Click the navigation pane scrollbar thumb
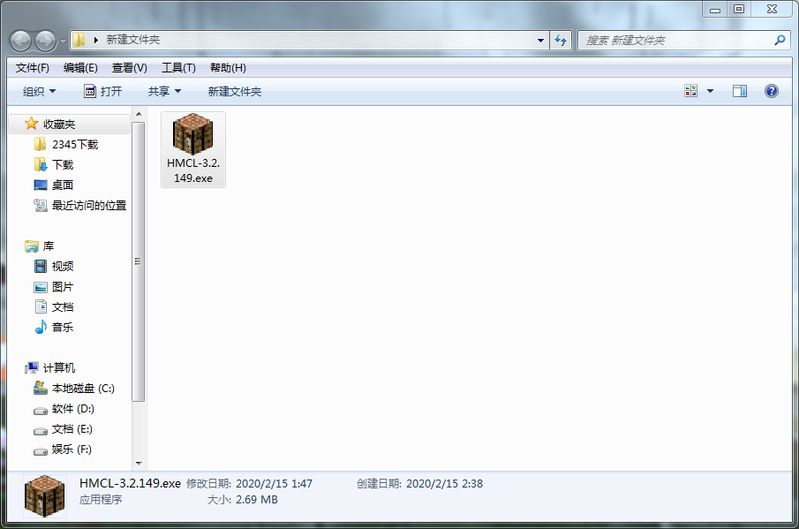The height and width of the screenshot is (529, 799). coord(138,261)
